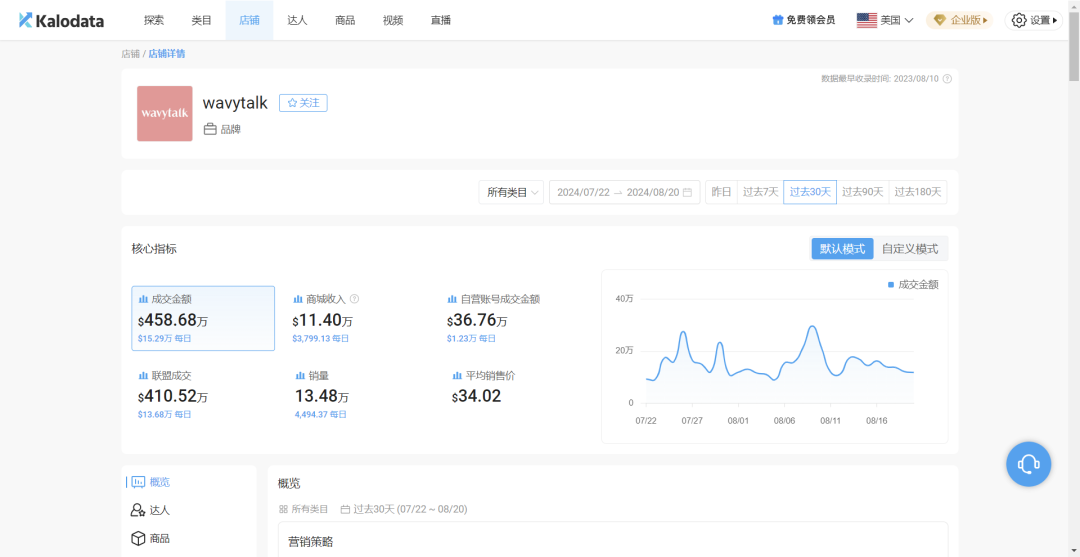
Task: Click the diamond icon for 企业版
Action: 939,21
